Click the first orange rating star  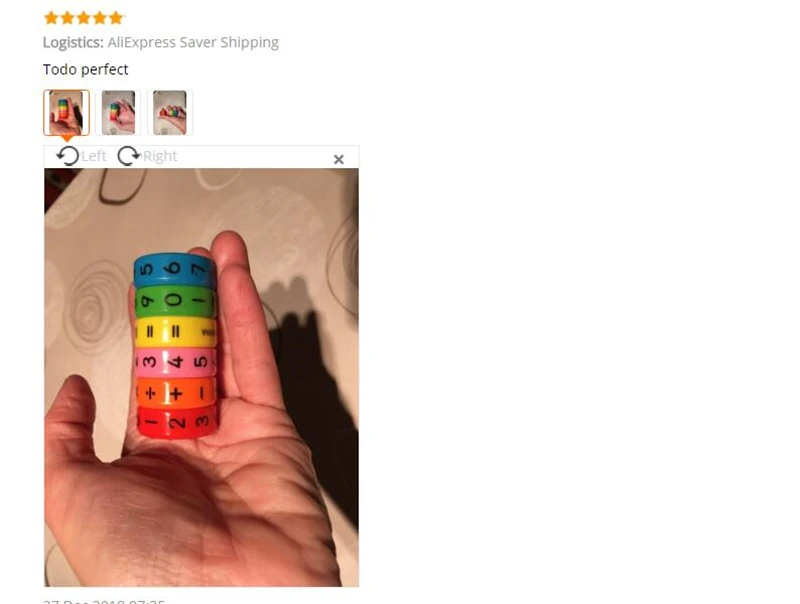click(x=51, y=18)
